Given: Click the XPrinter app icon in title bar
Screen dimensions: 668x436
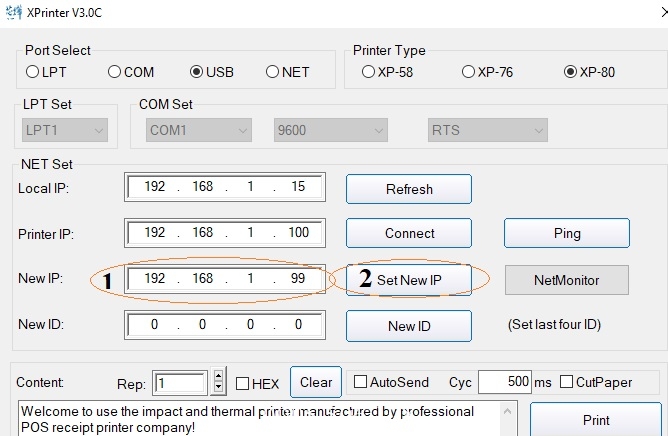Looking at the screenshot, I should point(13,12).
